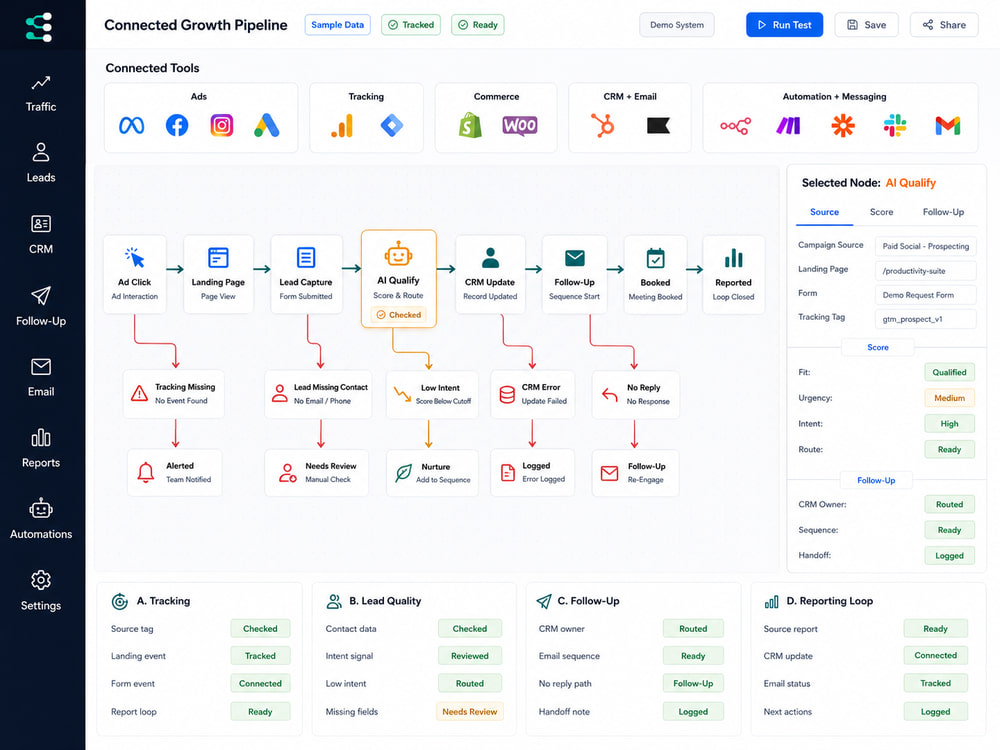
Task: Click the Form field Demo Request Form
Action: [x=925, y=295]
